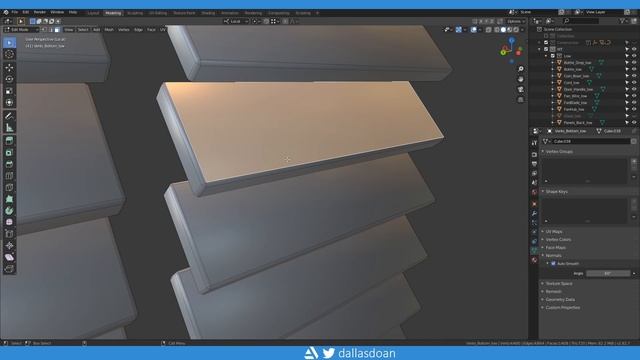
Task: Select the Poly Build tool
Action: tap(9, 199)
